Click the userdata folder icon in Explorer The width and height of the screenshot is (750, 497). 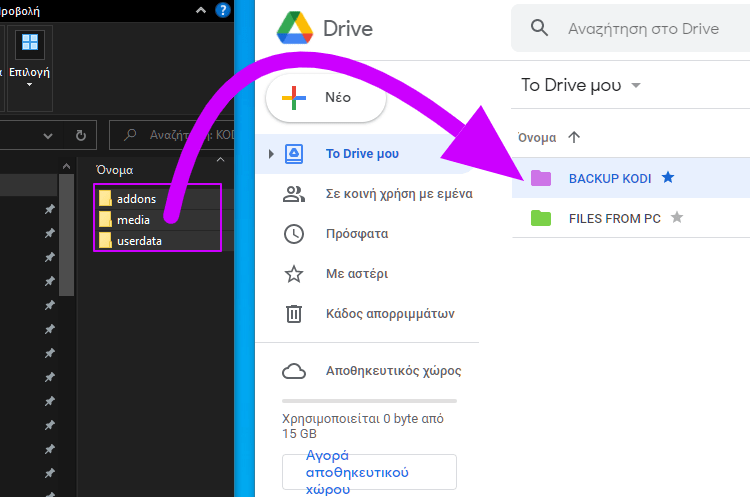coord(105,240)
